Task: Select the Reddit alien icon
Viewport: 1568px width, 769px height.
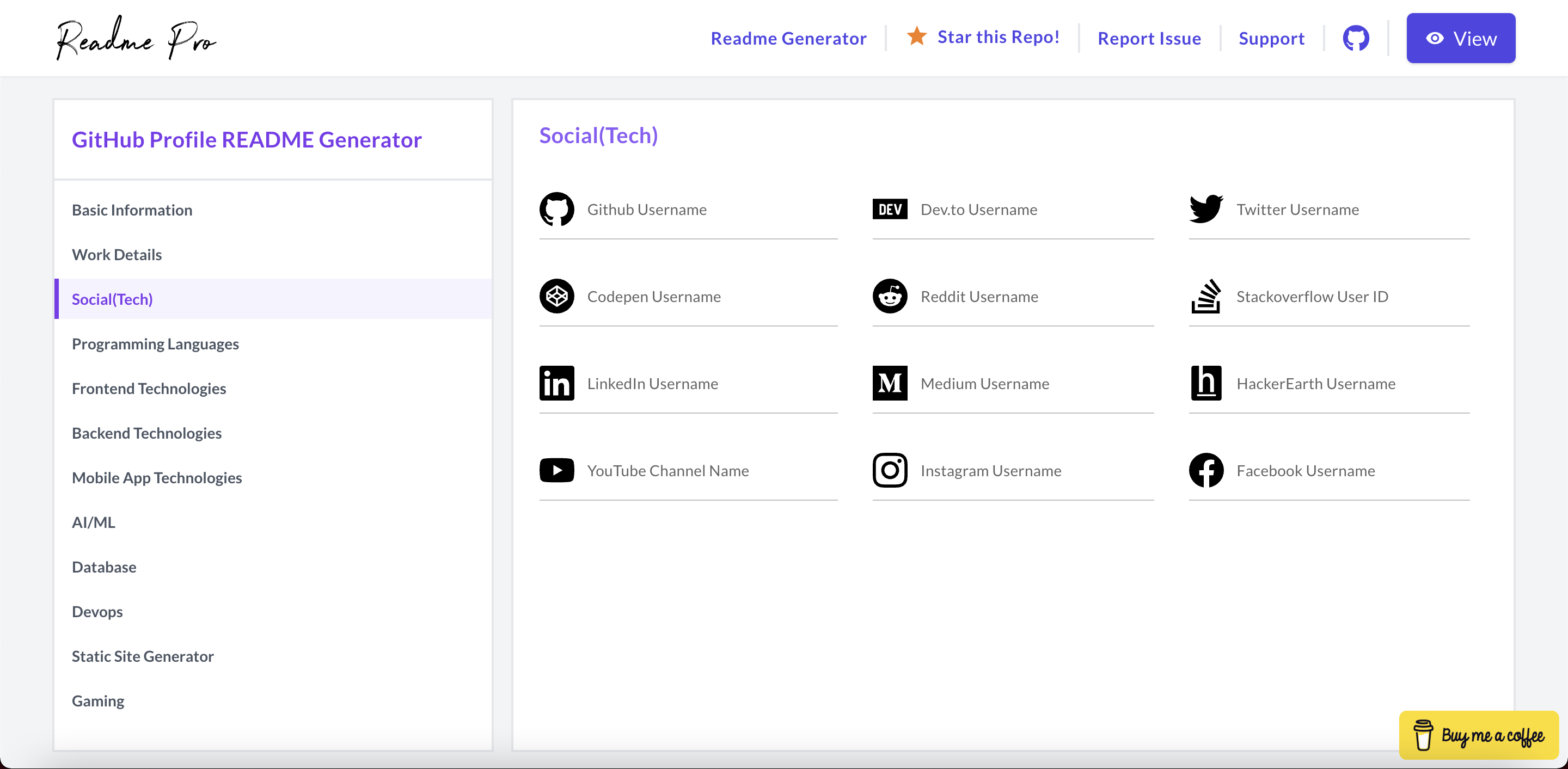Action: 889,296
